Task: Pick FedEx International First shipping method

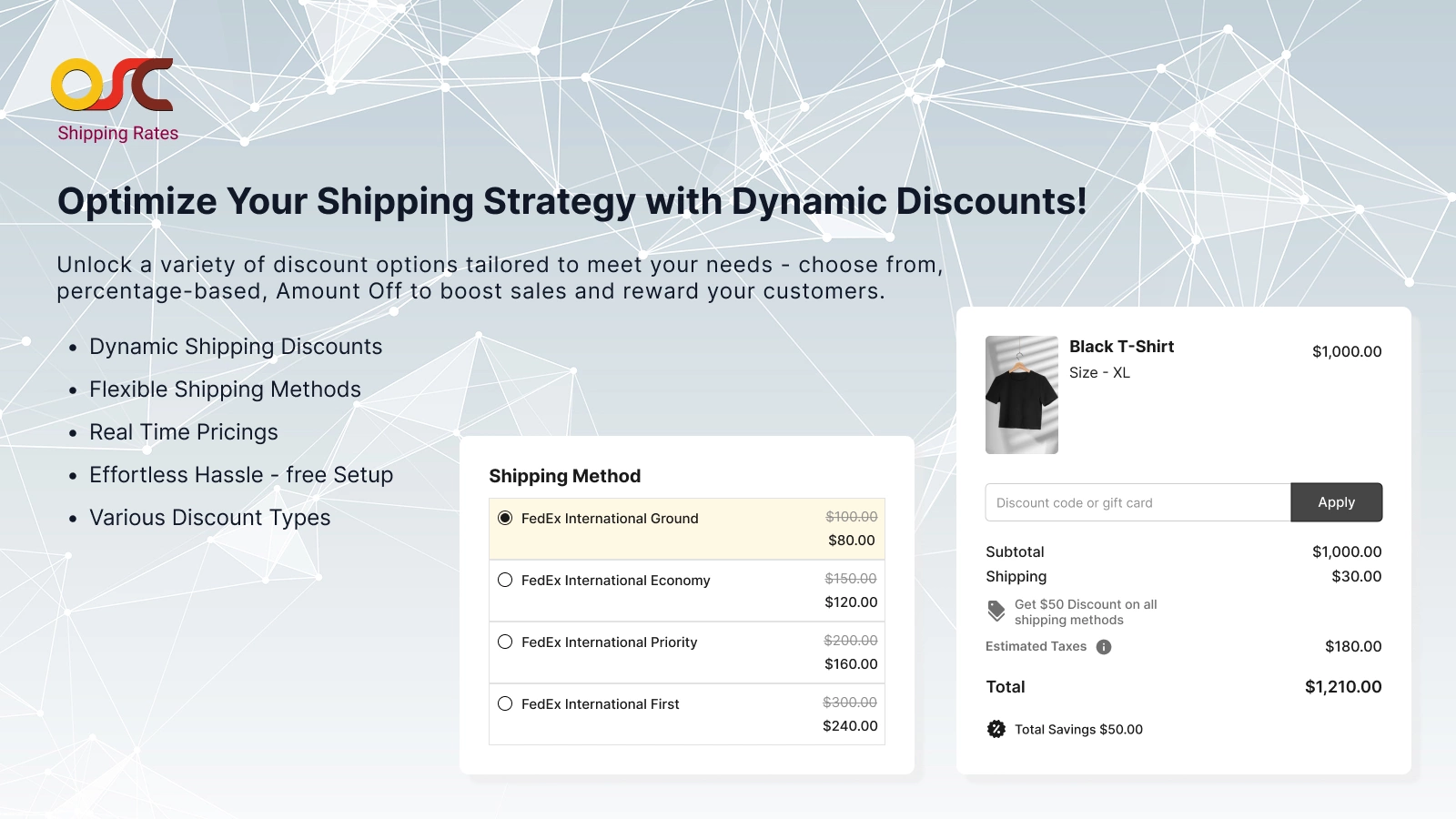Action: pos(505,703)
